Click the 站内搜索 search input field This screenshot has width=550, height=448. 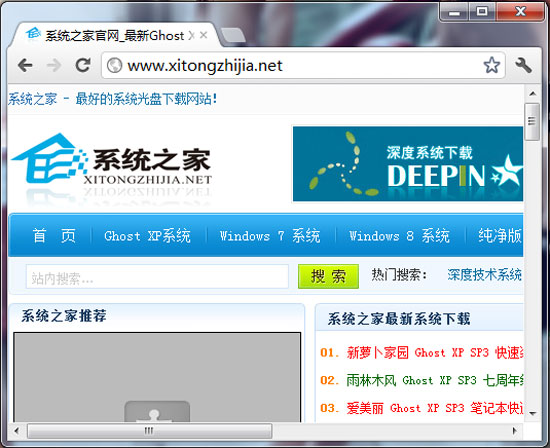point(157,277)
